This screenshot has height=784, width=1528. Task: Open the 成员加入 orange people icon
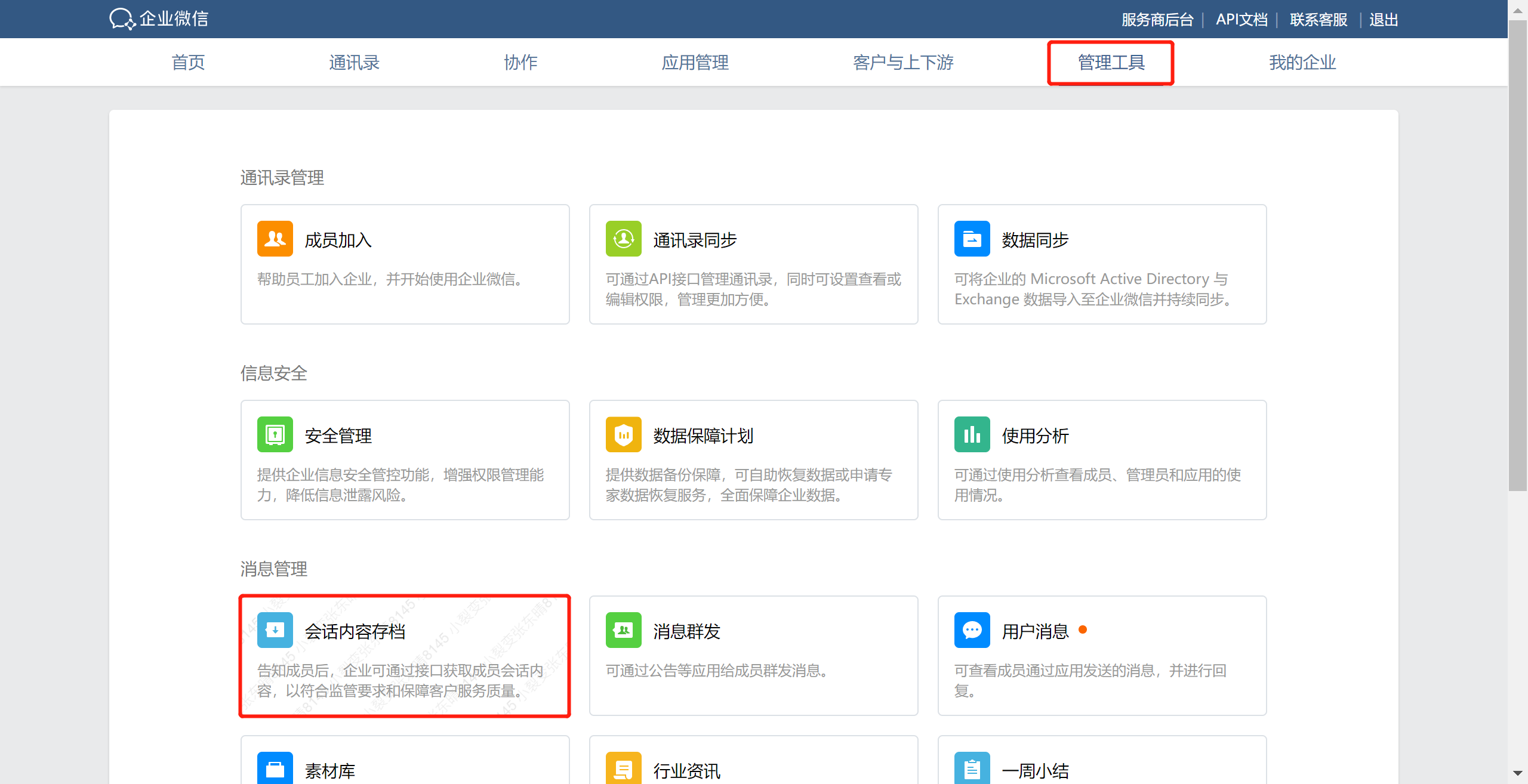pyautogui.click(x=275, y=239)
